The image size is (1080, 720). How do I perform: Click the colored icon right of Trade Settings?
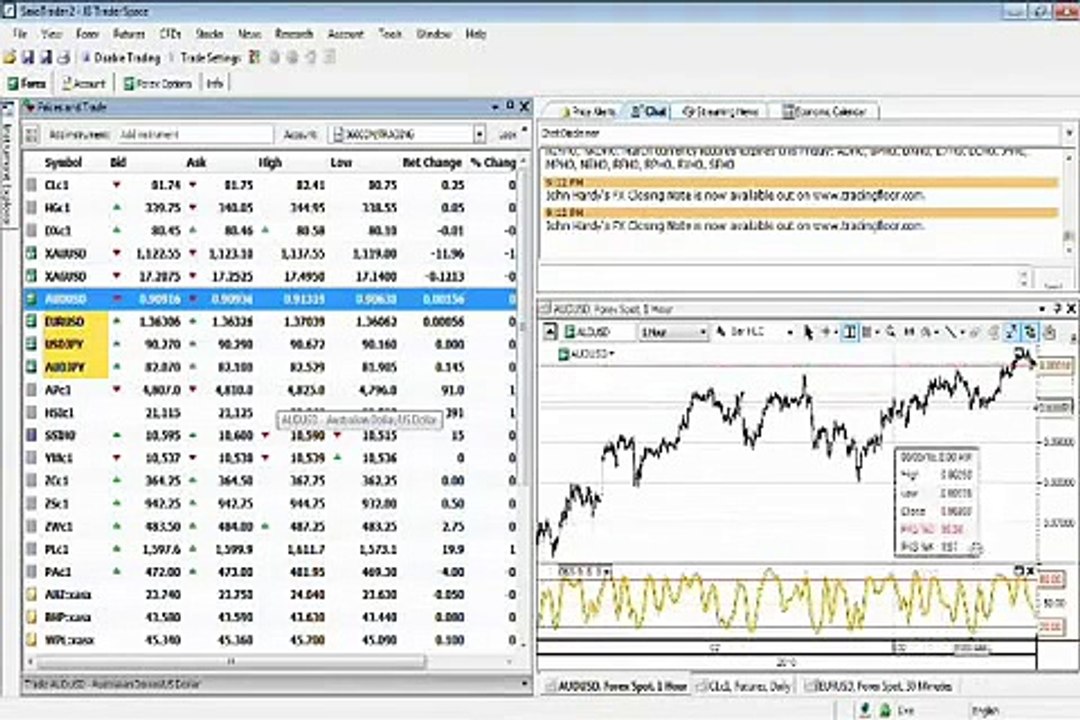(255, 57)
